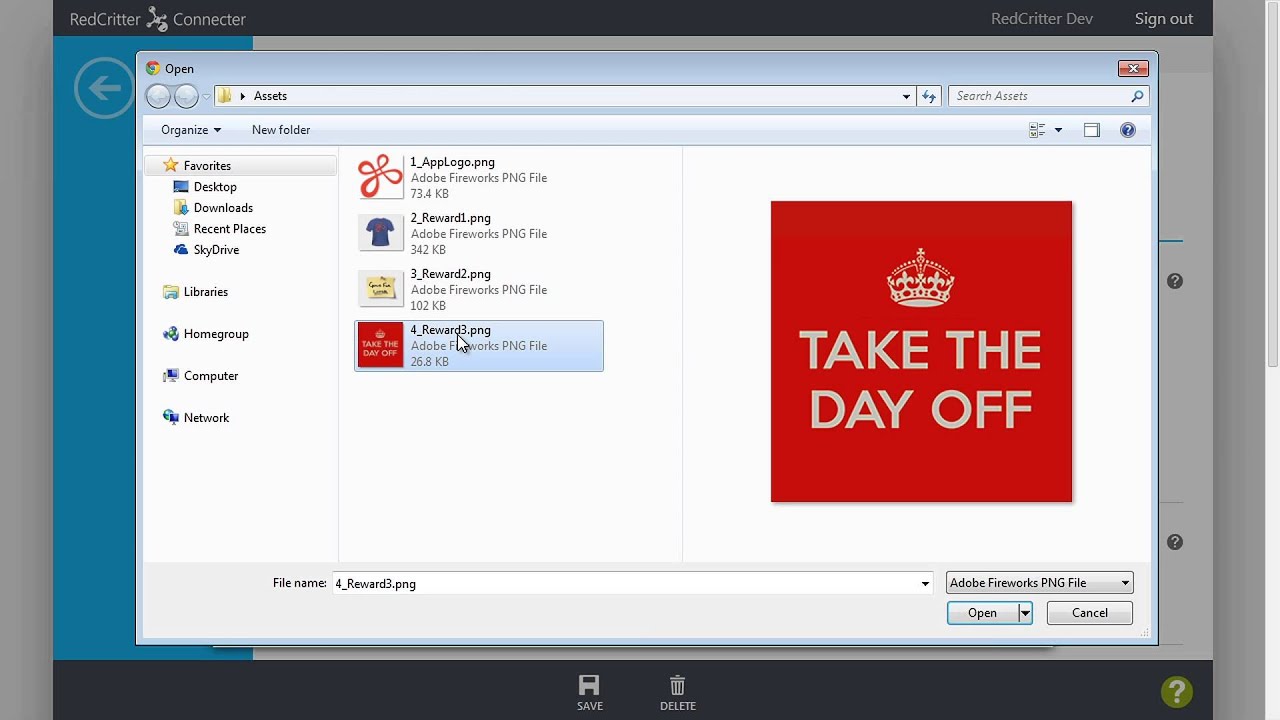Click the search magnifier icon

pos(1137,96)
